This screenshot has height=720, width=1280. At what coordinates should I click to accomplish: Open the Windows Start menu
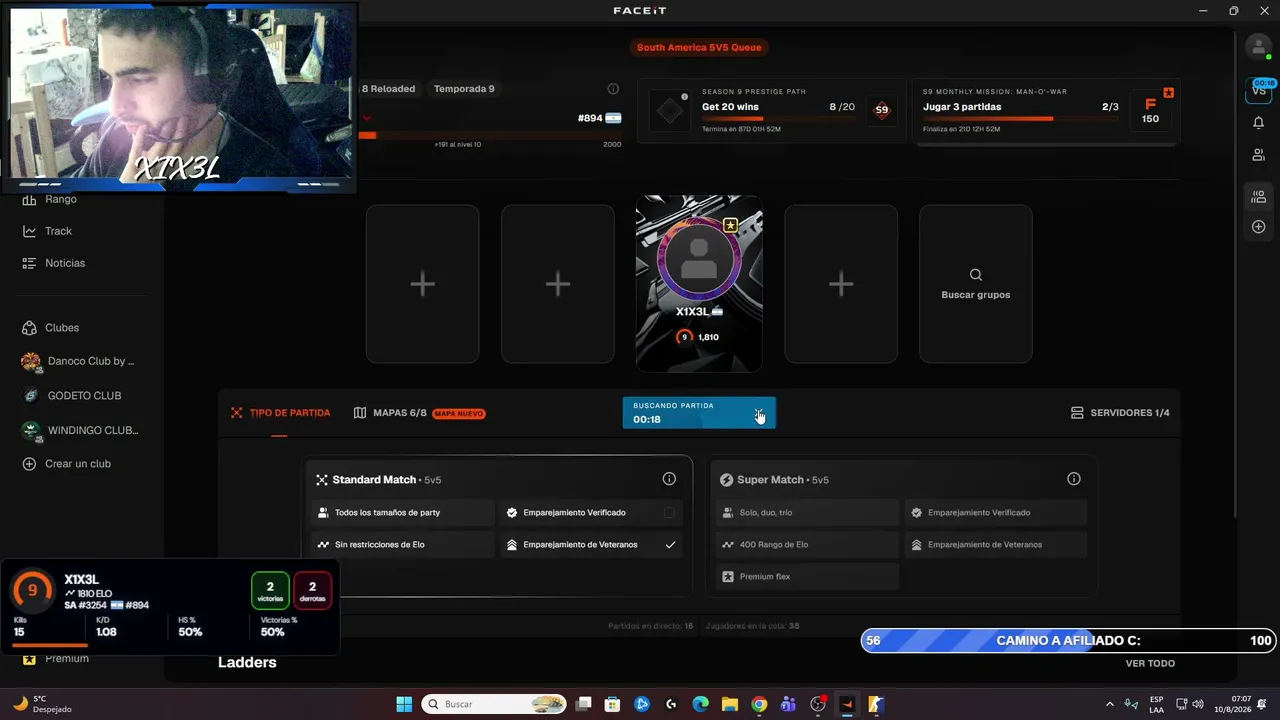tap(404, 704)
